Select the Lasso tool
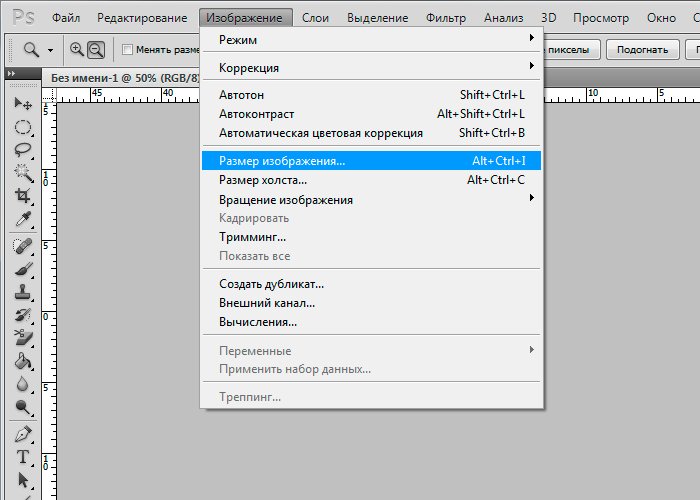This screenshot has height=500, width=700. (x=23, y=150)
